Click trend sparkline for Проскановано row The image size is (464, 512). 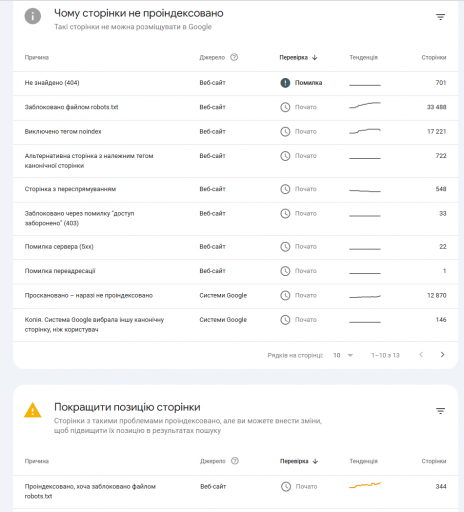365,296
